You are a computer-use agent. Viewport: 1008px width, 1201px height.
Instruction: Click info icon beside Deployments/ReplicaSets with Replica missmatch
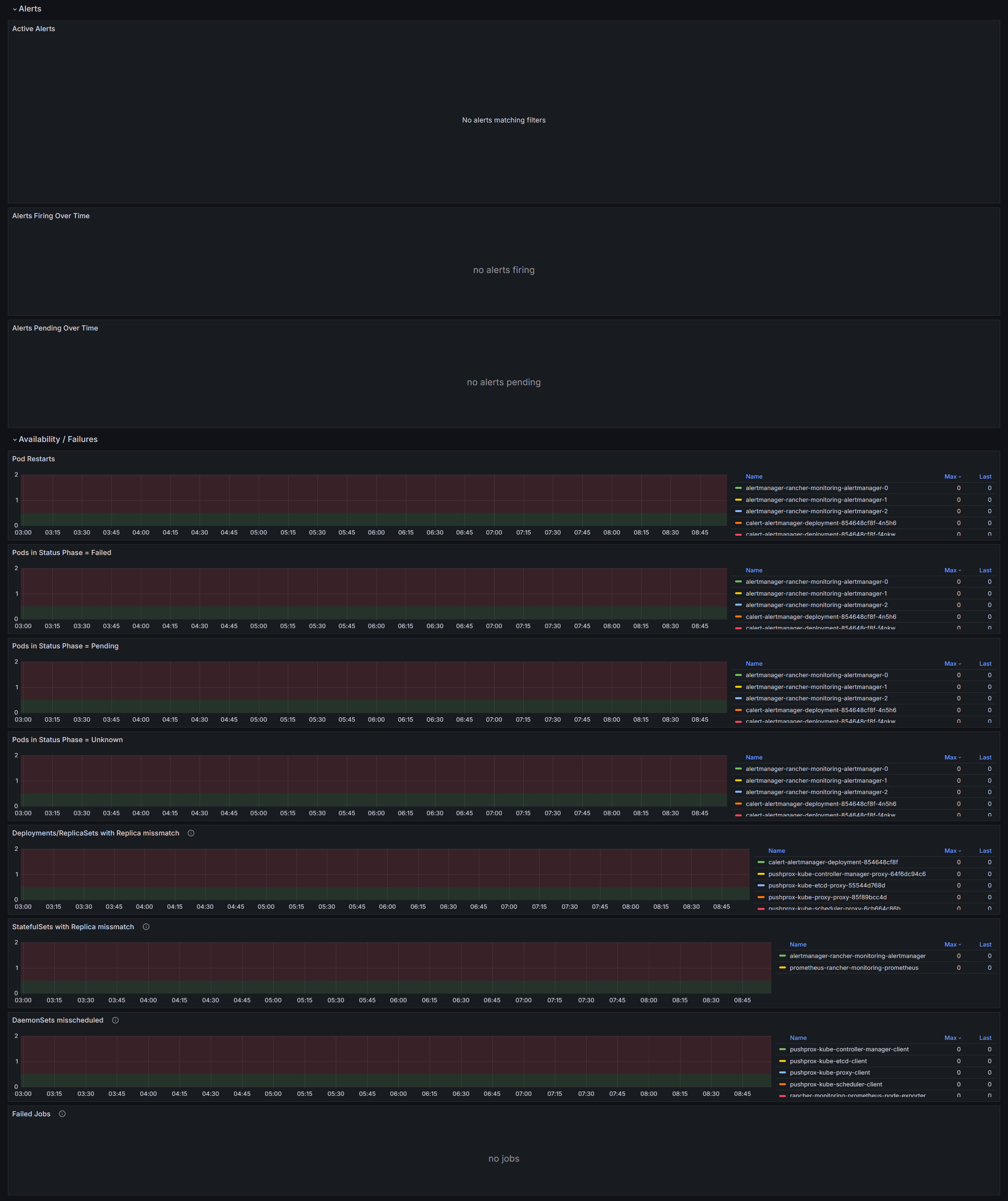tap(191, 833)
